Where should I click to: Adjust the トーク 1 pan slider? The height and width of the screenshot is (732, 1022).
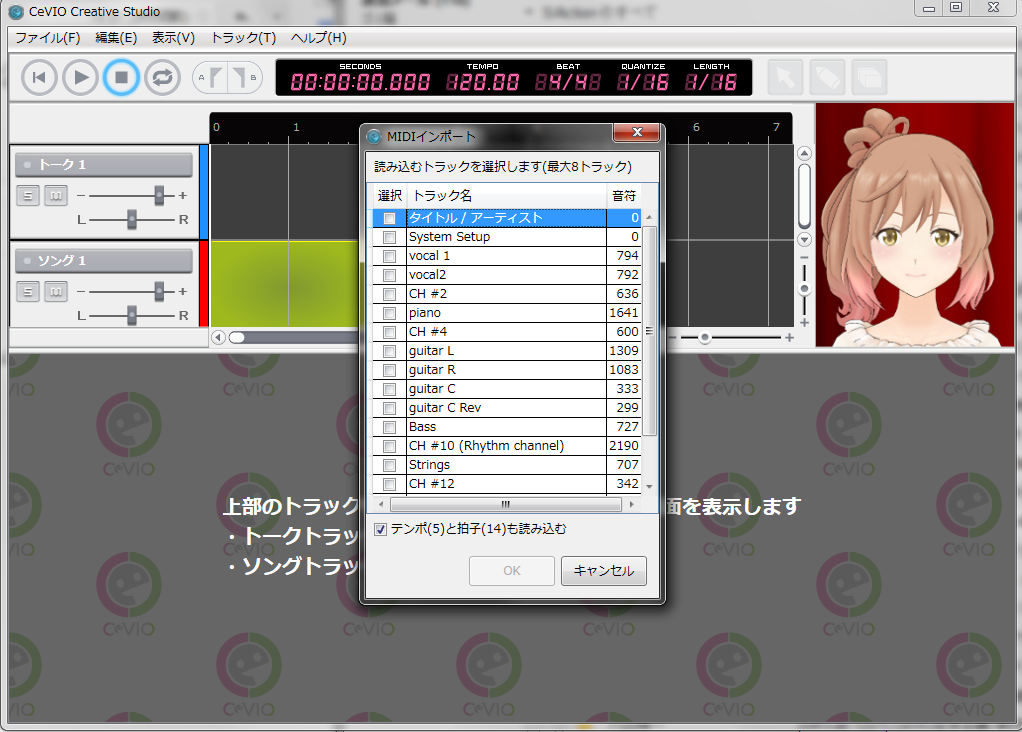pos(132,219)
